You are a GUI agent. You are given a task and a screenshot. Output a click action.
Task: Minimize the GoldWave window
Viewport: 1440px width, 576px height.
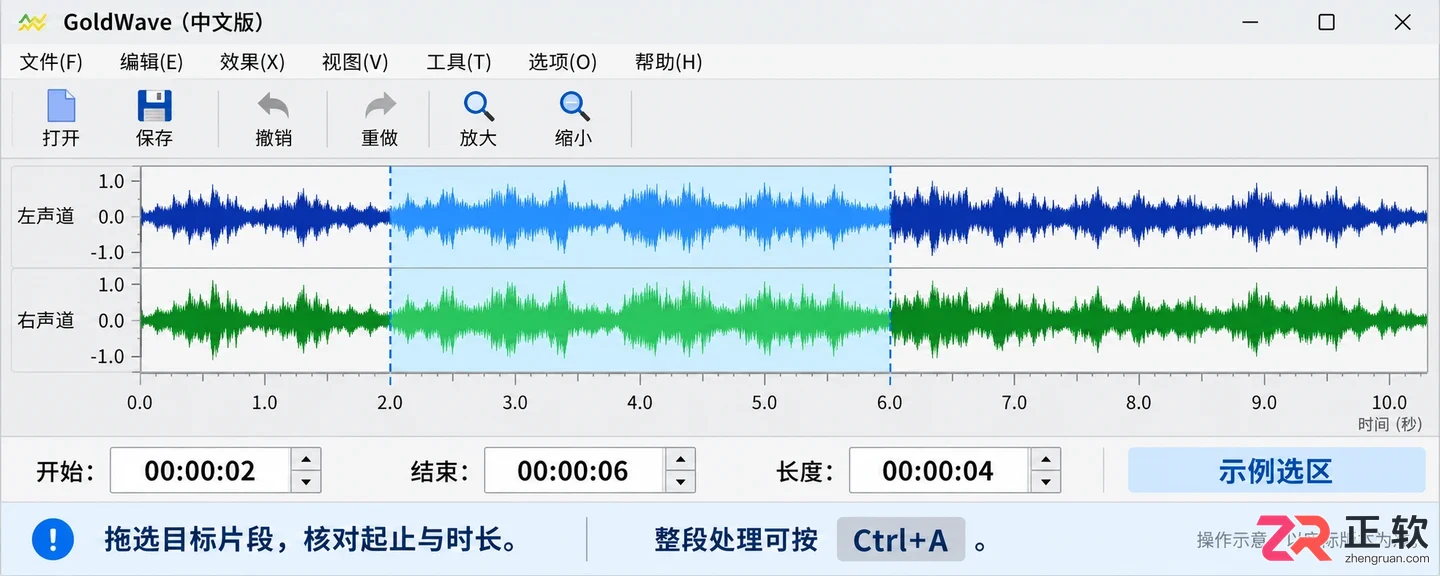(1250, 22)
